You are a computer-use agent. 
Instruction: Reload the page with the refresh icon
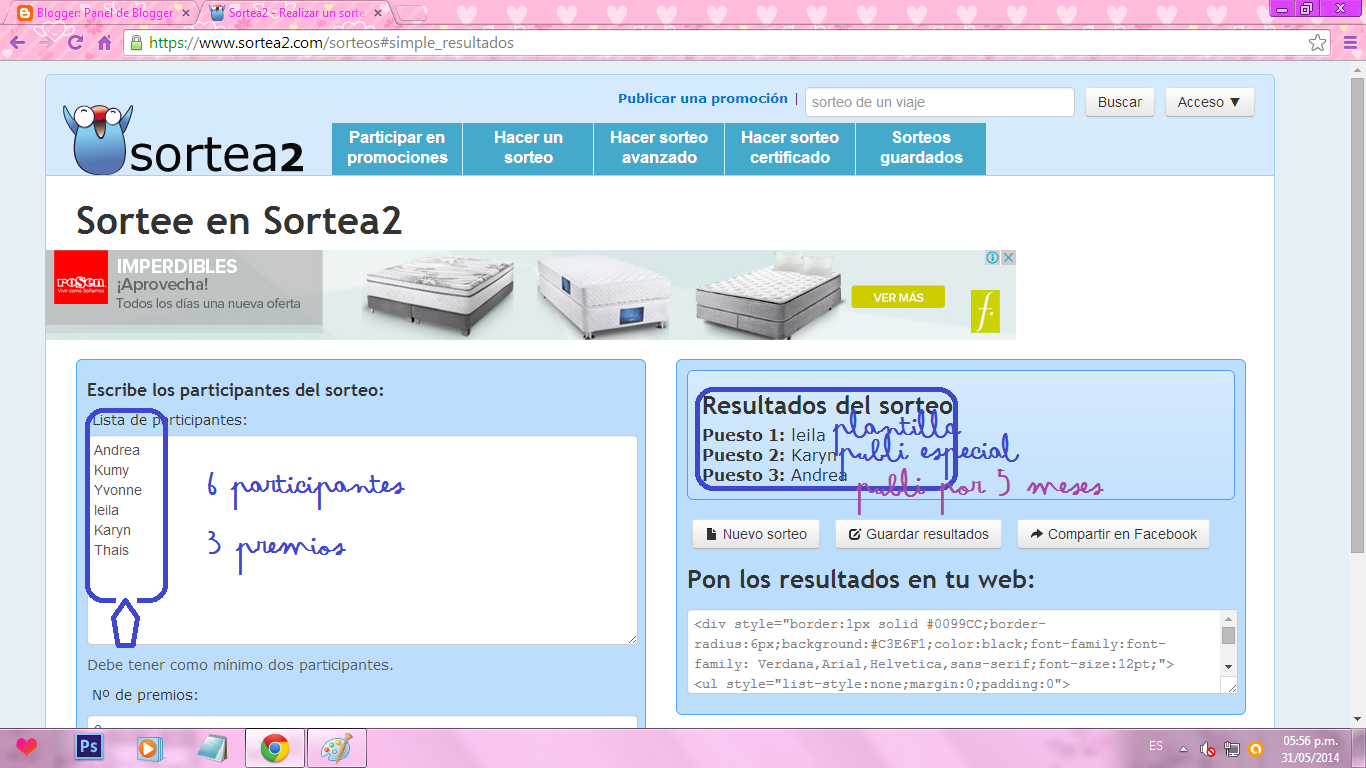pos(75,43)
